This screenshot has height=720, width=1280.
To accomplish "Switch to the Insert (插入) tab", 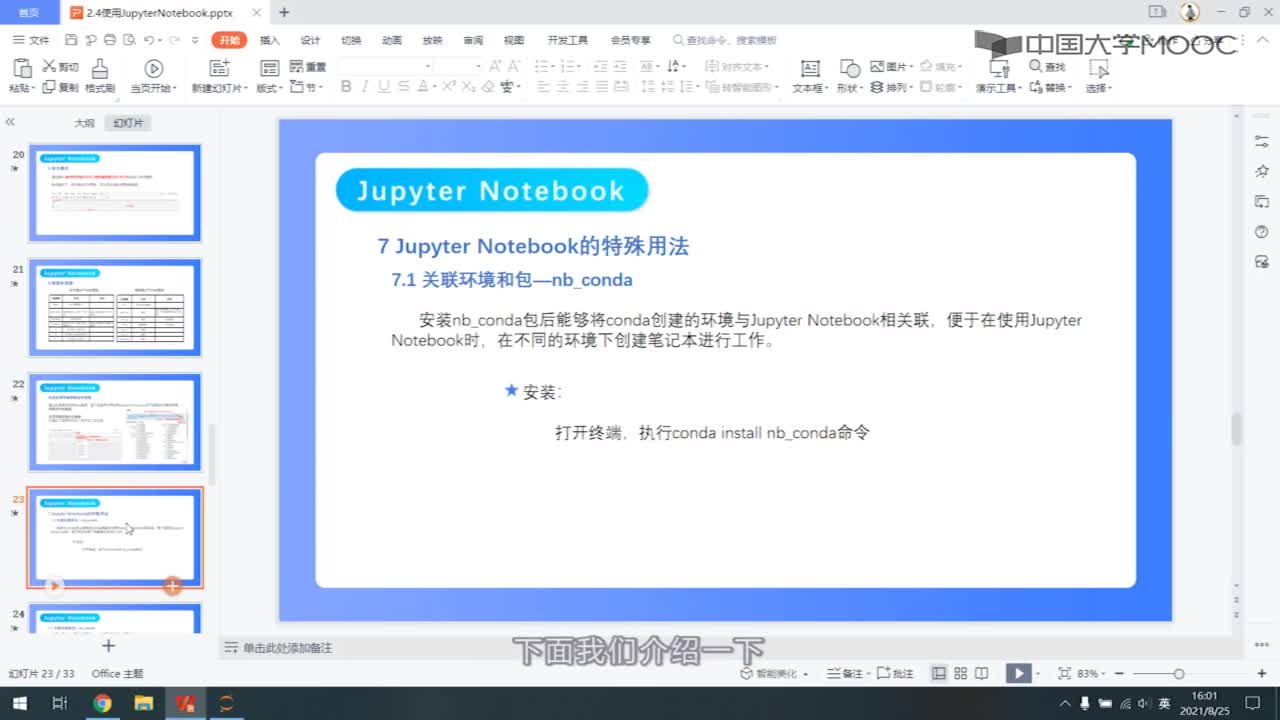I will click(270, 40).
